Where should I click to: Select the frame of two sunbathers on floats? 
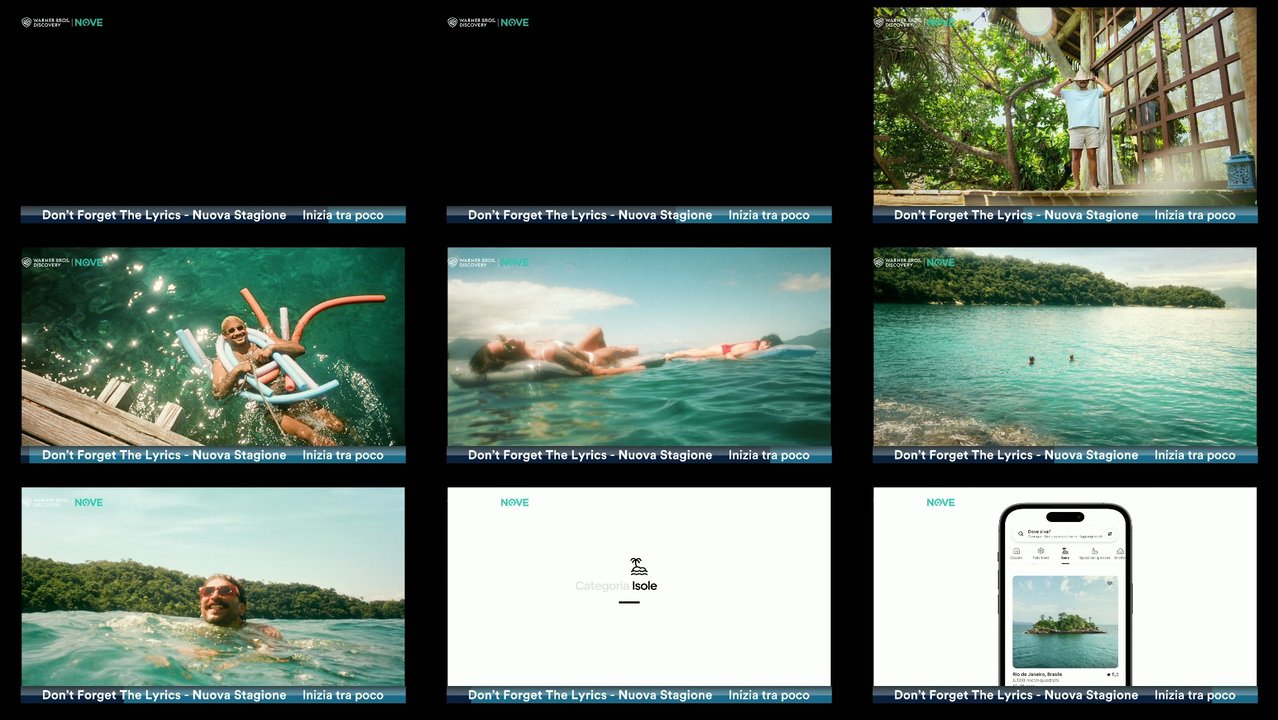coord(639,347)
